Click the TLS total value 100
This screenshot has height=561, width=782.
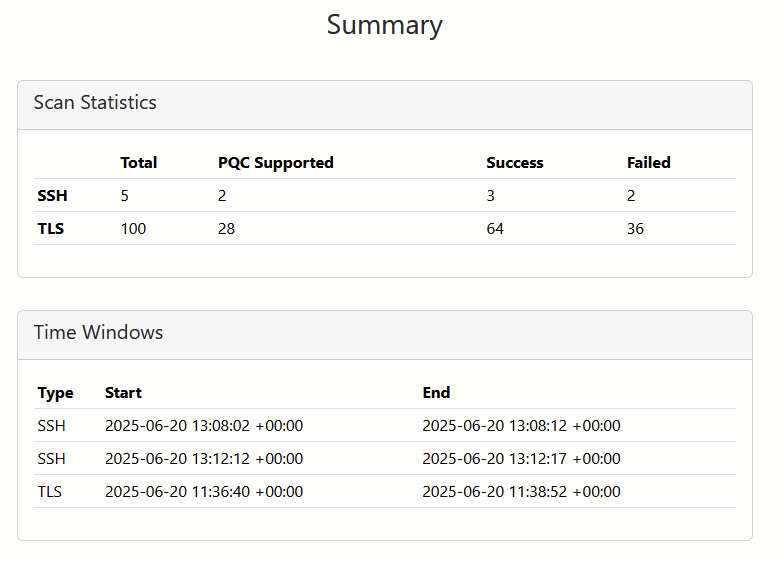click(x=133, y=229)
